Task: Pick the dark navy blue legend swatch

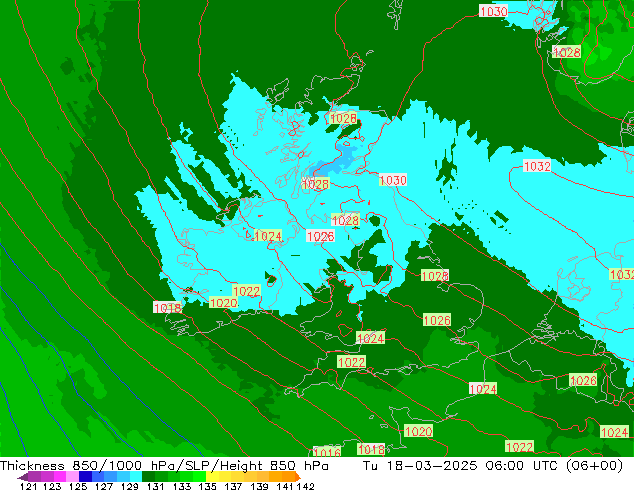Action: pyautogui.click(x=85, y=477)
